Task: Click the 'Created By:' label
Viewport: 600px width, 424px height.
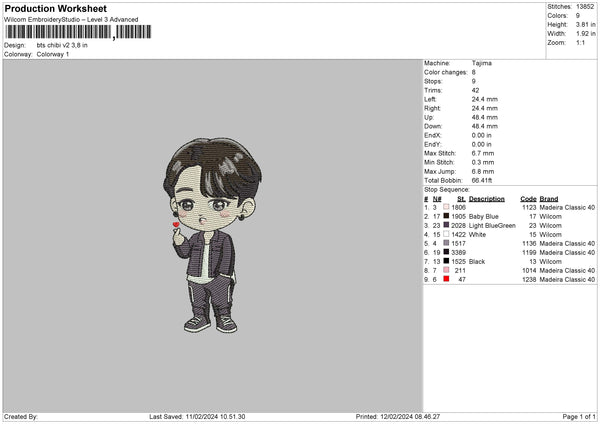Action: point(21,416)
